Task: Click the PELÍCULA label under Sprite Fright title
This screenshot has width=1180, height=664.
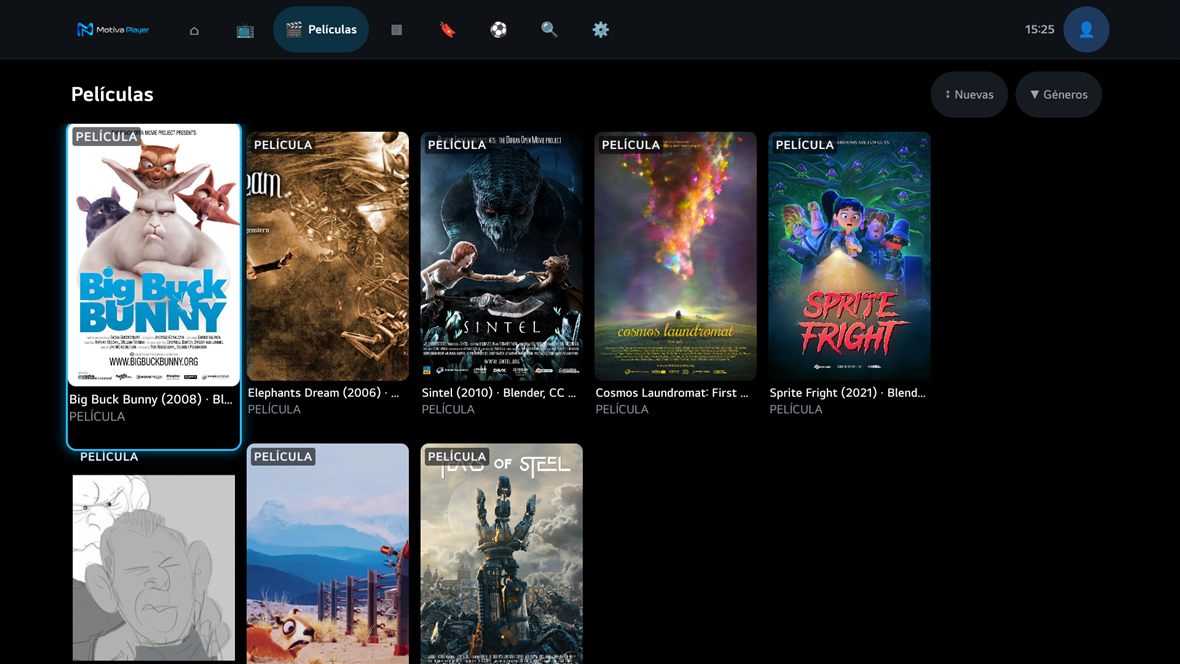Action: point(795,410)
